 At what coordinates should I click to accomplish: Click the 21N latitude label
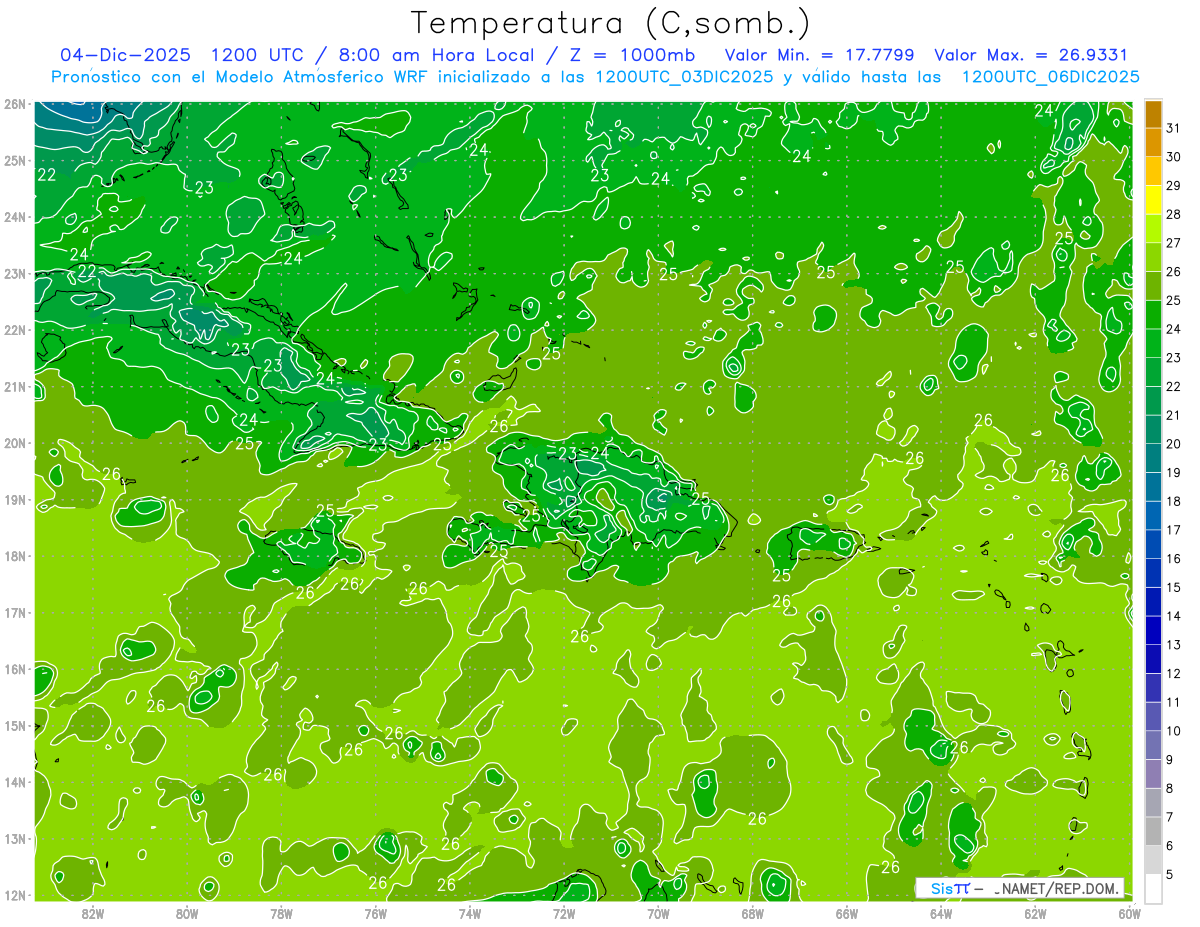click(x=15, y=386)
